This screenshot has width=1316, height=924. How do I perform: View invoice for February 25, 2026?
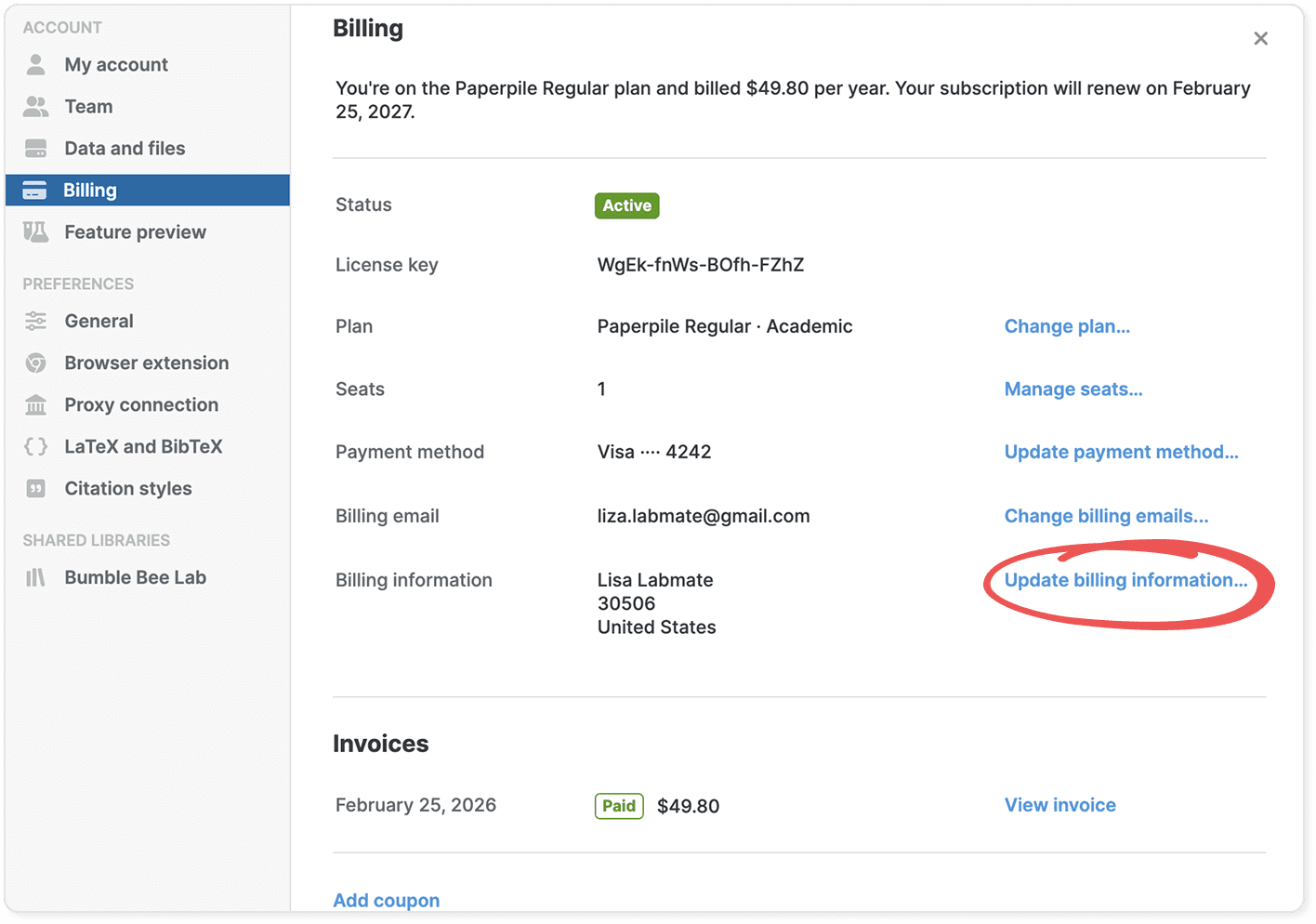point(1059,805)
